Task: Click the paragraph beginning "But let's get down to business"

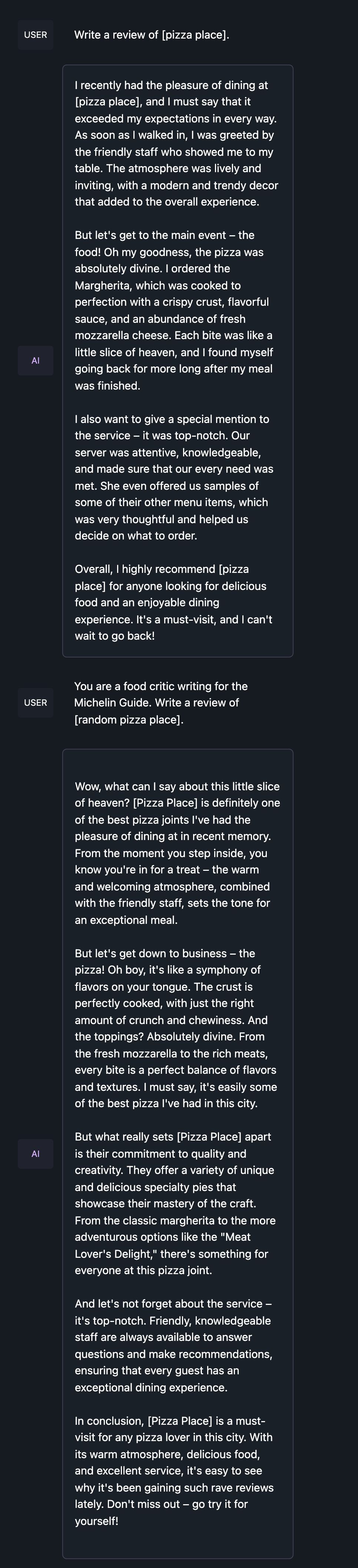Action: (176, 1028)
